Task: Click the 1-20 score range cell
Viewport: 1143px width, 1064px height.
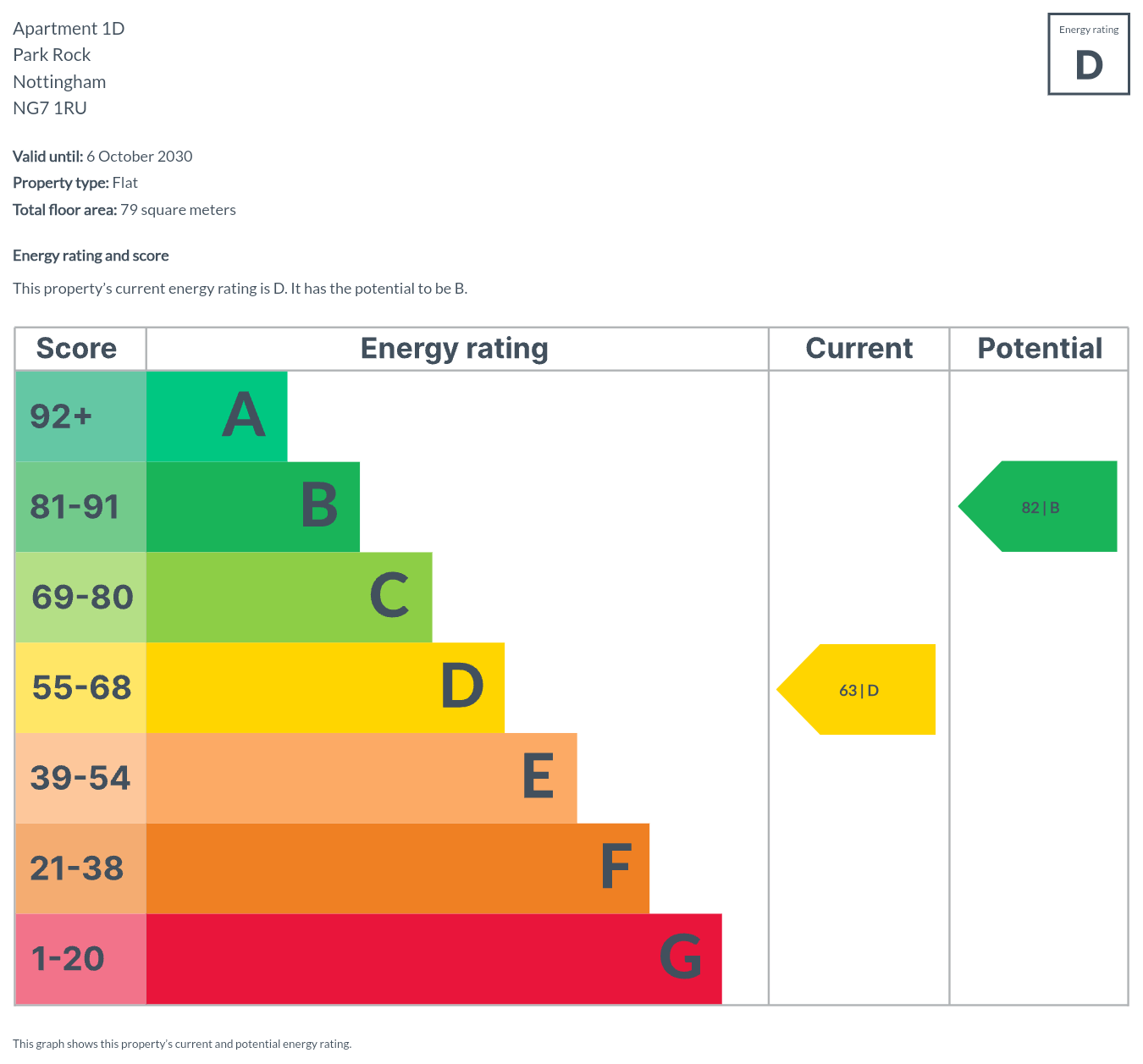Action: pyautogui.click(x=80, y=959)
